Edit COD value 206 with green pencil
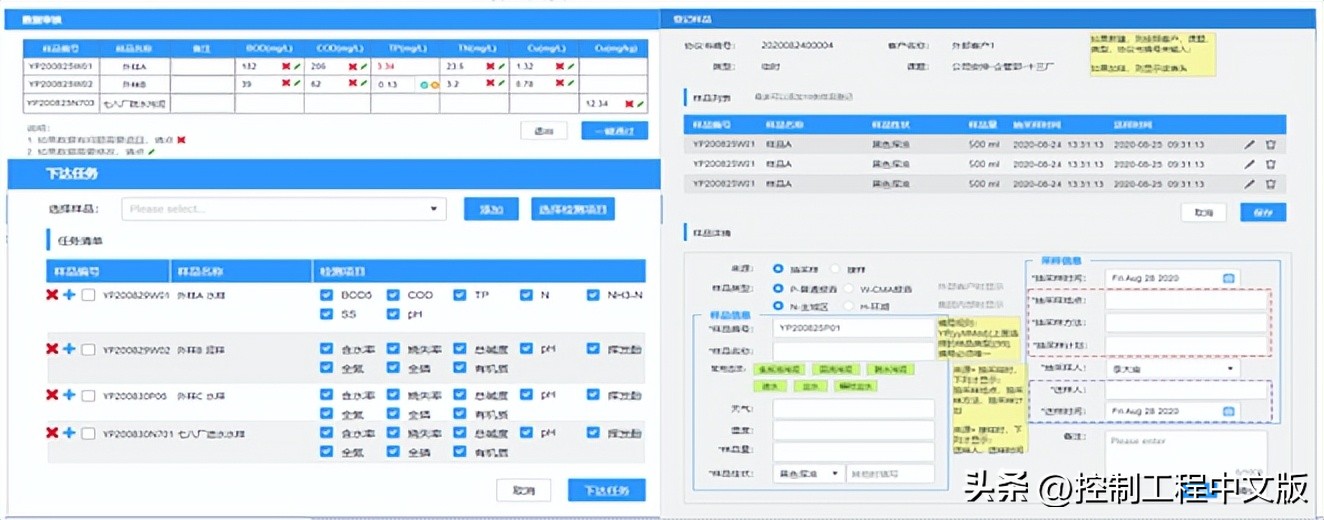The image size is (1324, 520). point(362,66)
